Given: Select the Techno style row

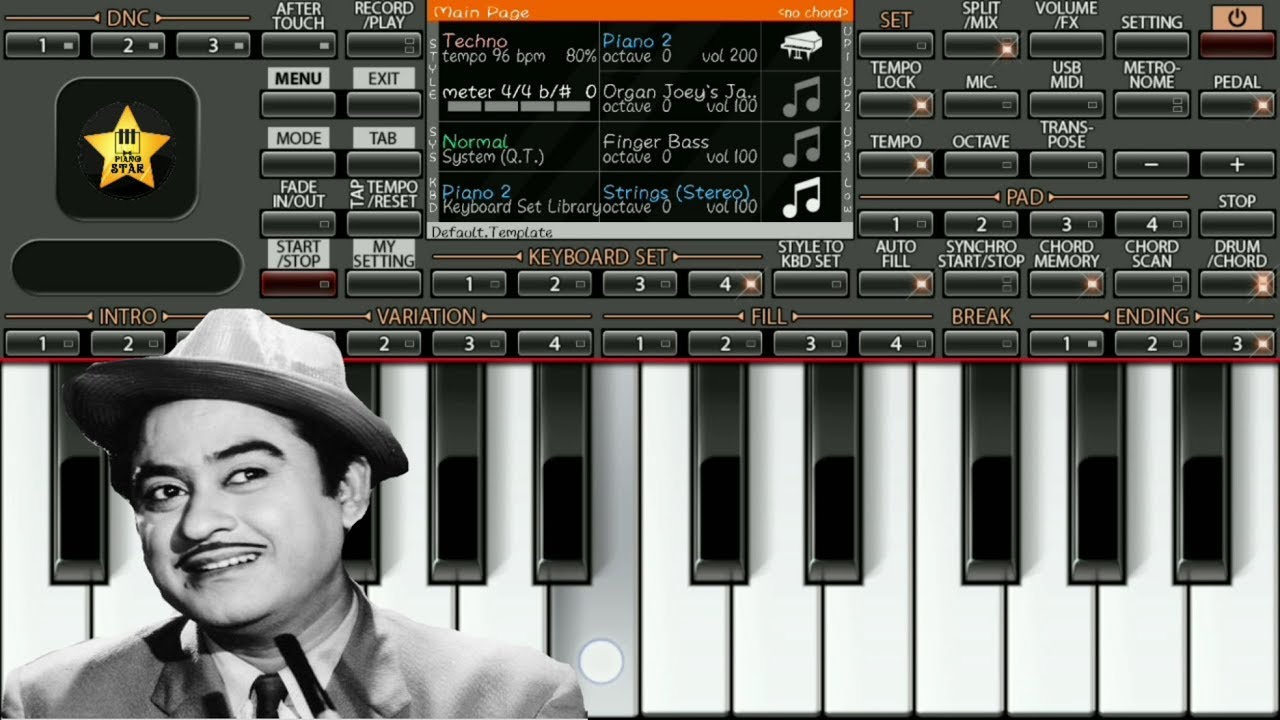Looking at the screenshot, I should (519, 47).
